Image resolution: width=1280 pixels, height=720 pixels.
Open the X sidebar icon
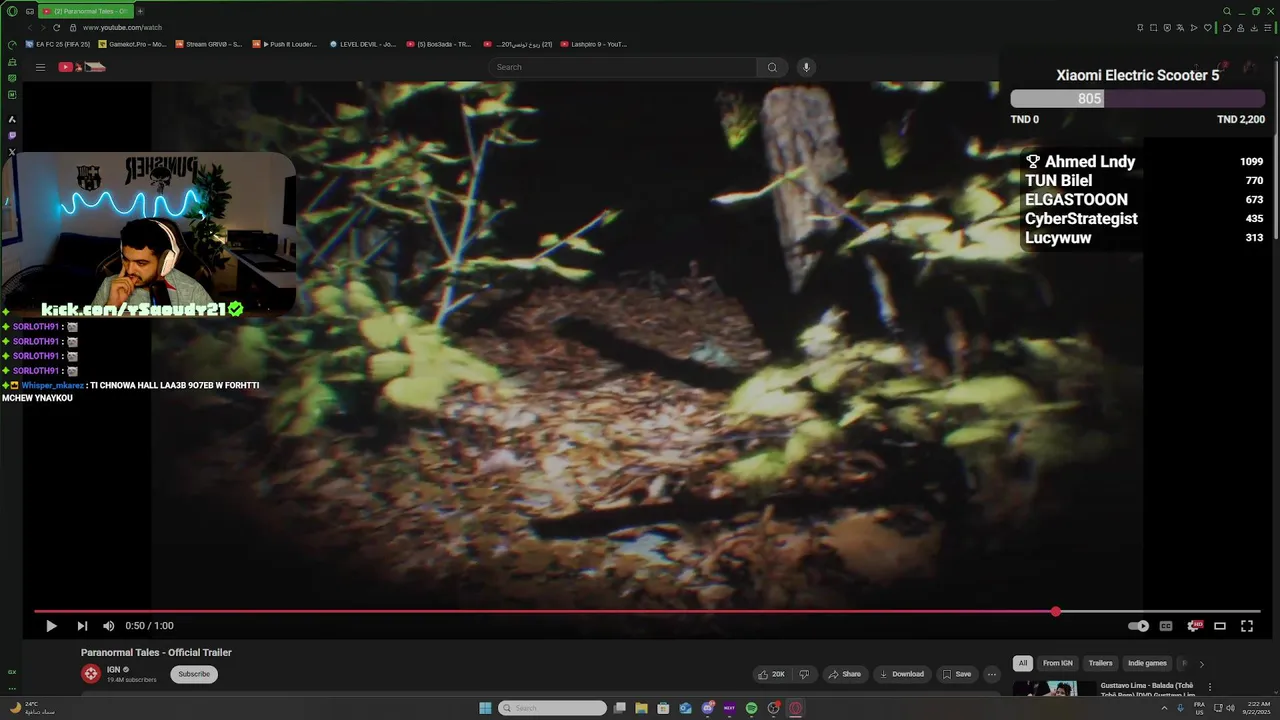pos(12,152)
